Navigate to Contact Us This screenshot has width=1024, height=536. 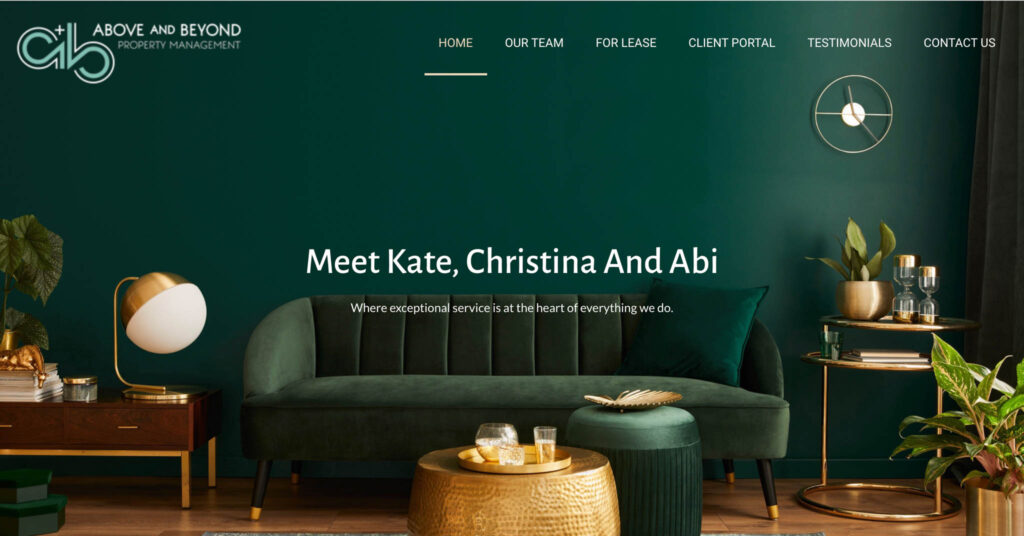tap(959, 43)
